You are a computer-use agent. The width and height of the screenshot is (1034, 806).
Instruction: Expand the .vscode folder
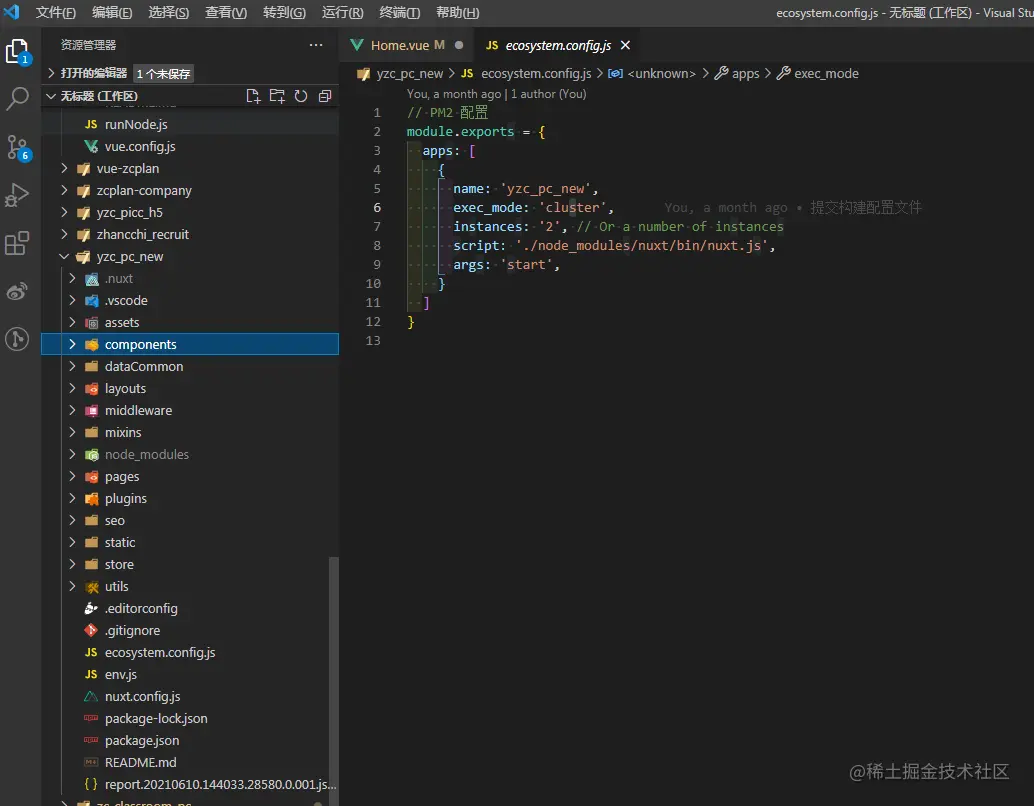point(126,300)
